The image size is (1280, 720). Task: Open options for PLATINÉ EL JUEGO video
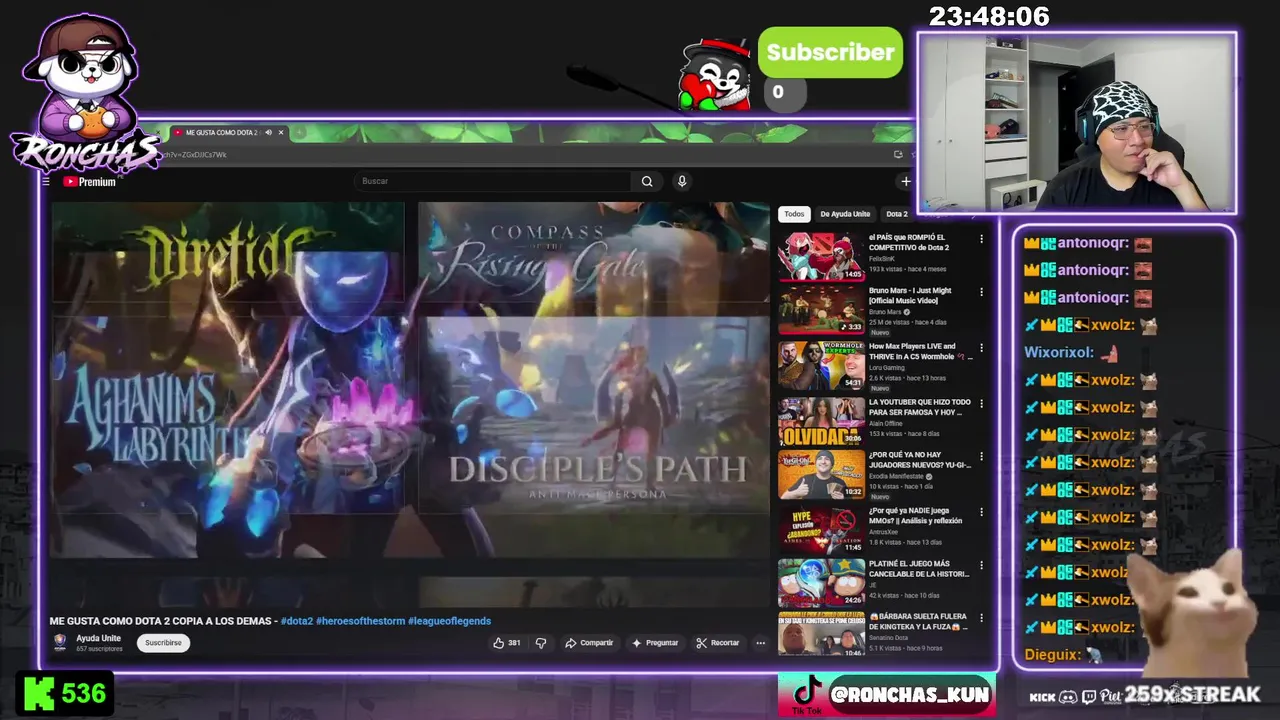981,566
